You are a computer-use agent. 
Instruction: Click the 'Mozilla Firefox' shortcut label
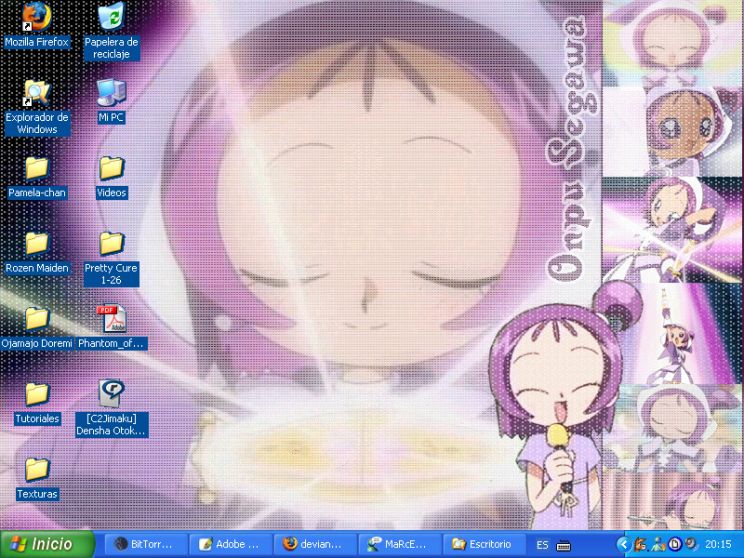pos(37,42)
